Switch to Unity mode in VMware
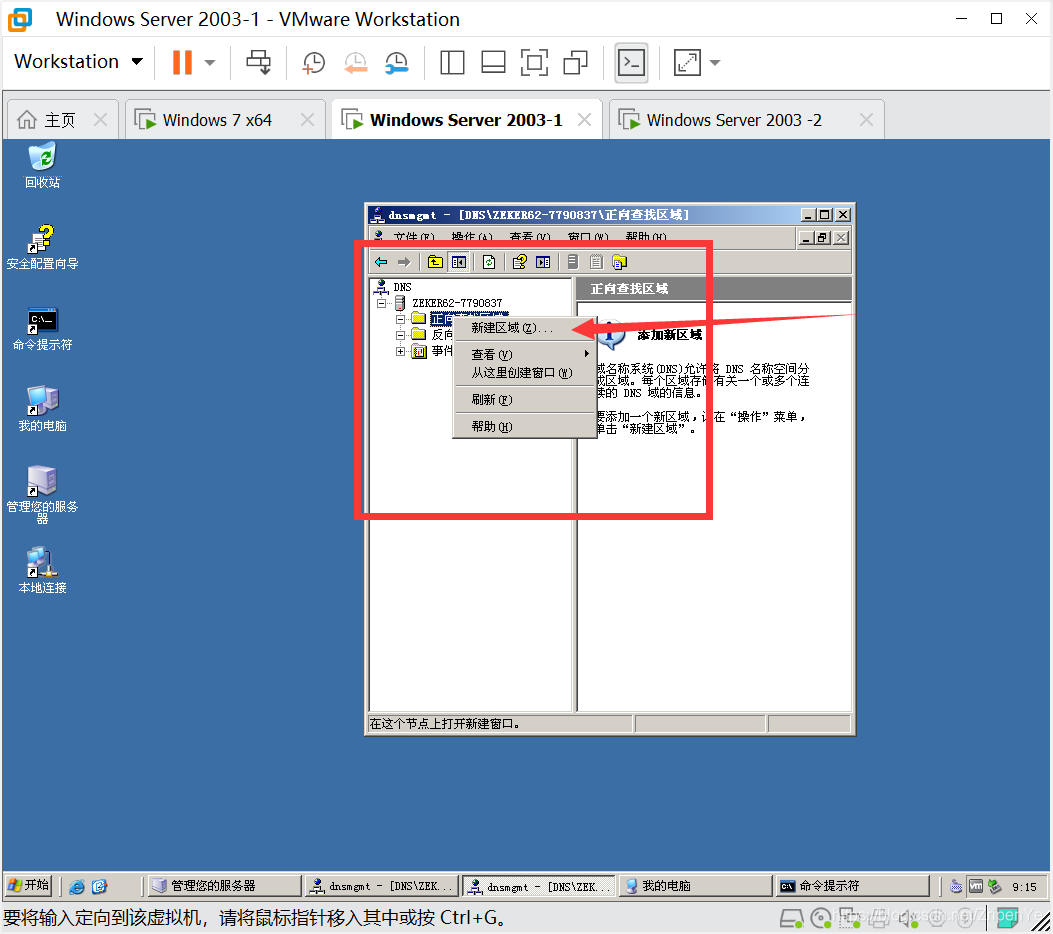This screenshot has width=1053, height=934. click(576, 62)
